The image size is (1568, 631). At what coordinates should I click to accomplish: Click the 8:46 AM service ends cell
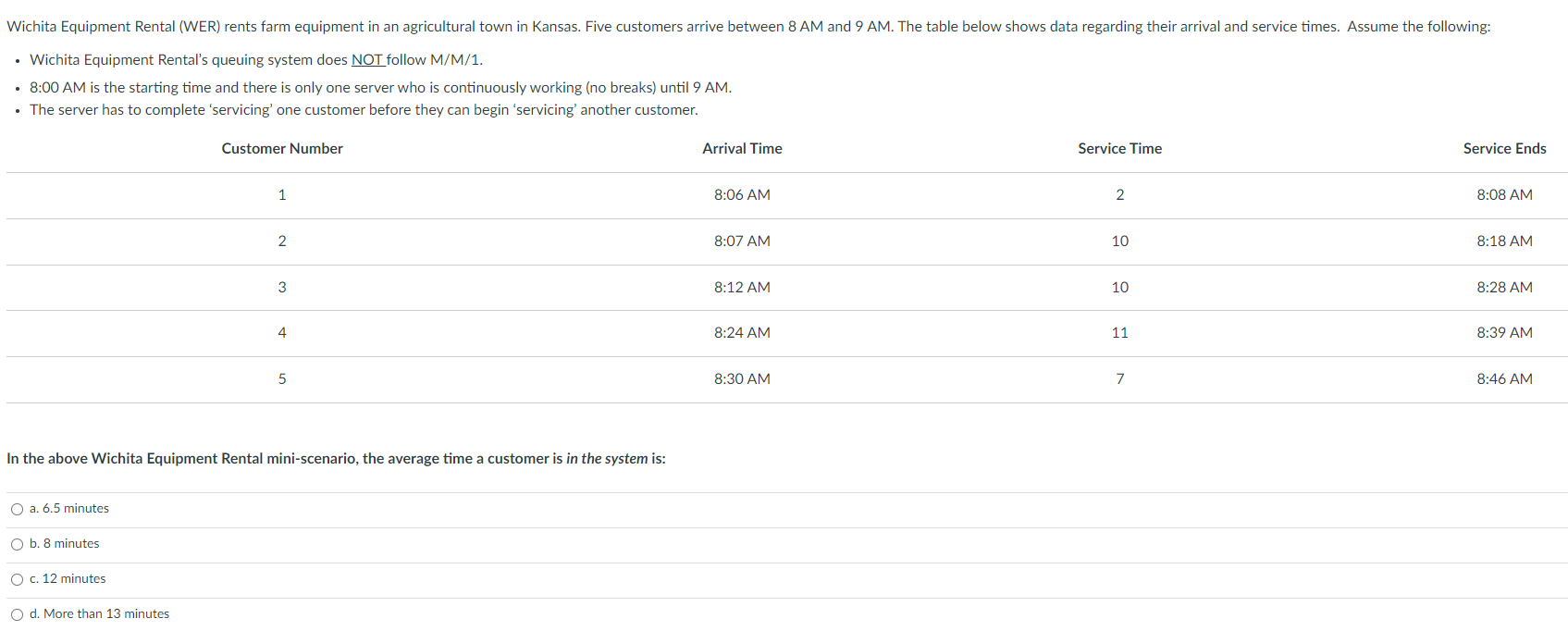pyautogui.click(x=1504, y=379)
